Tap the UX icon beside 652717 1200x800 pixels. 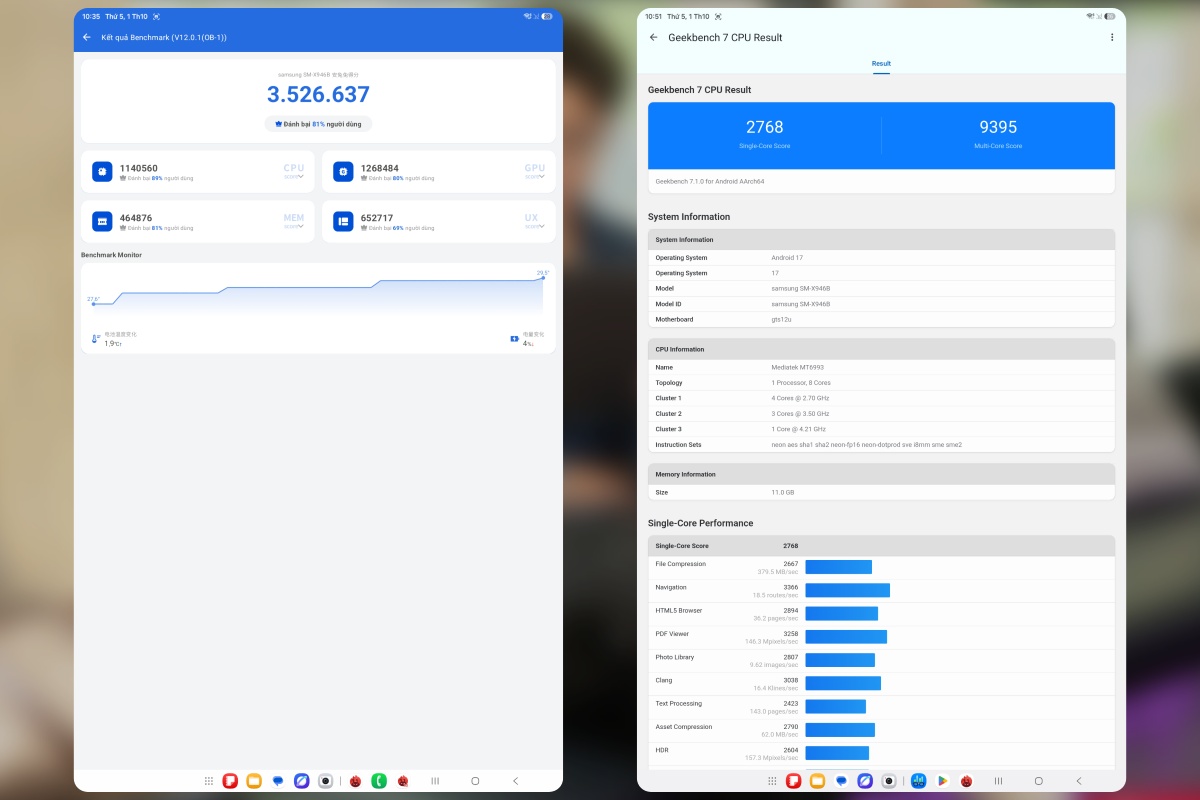pos(342,221)
